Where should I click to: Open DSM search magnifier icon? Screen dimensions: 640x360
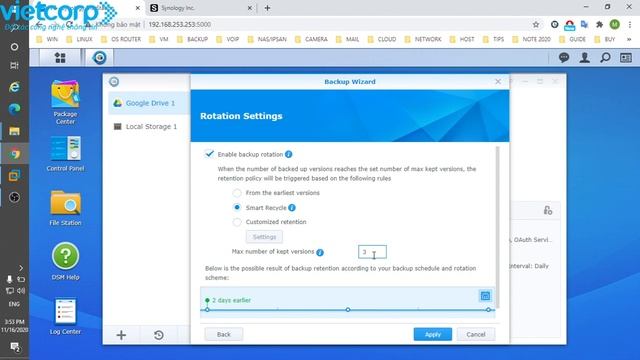pos(605,58)
